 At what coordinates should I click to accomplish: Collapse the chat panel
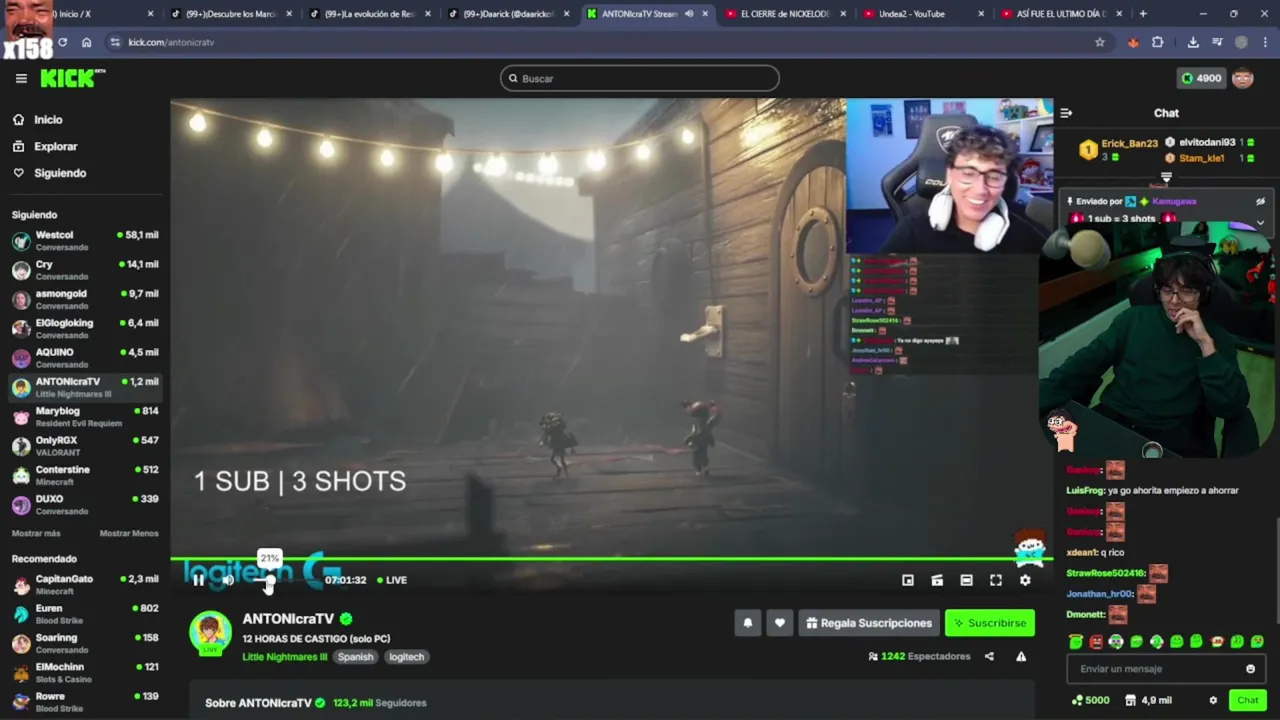coord(1066,113)
